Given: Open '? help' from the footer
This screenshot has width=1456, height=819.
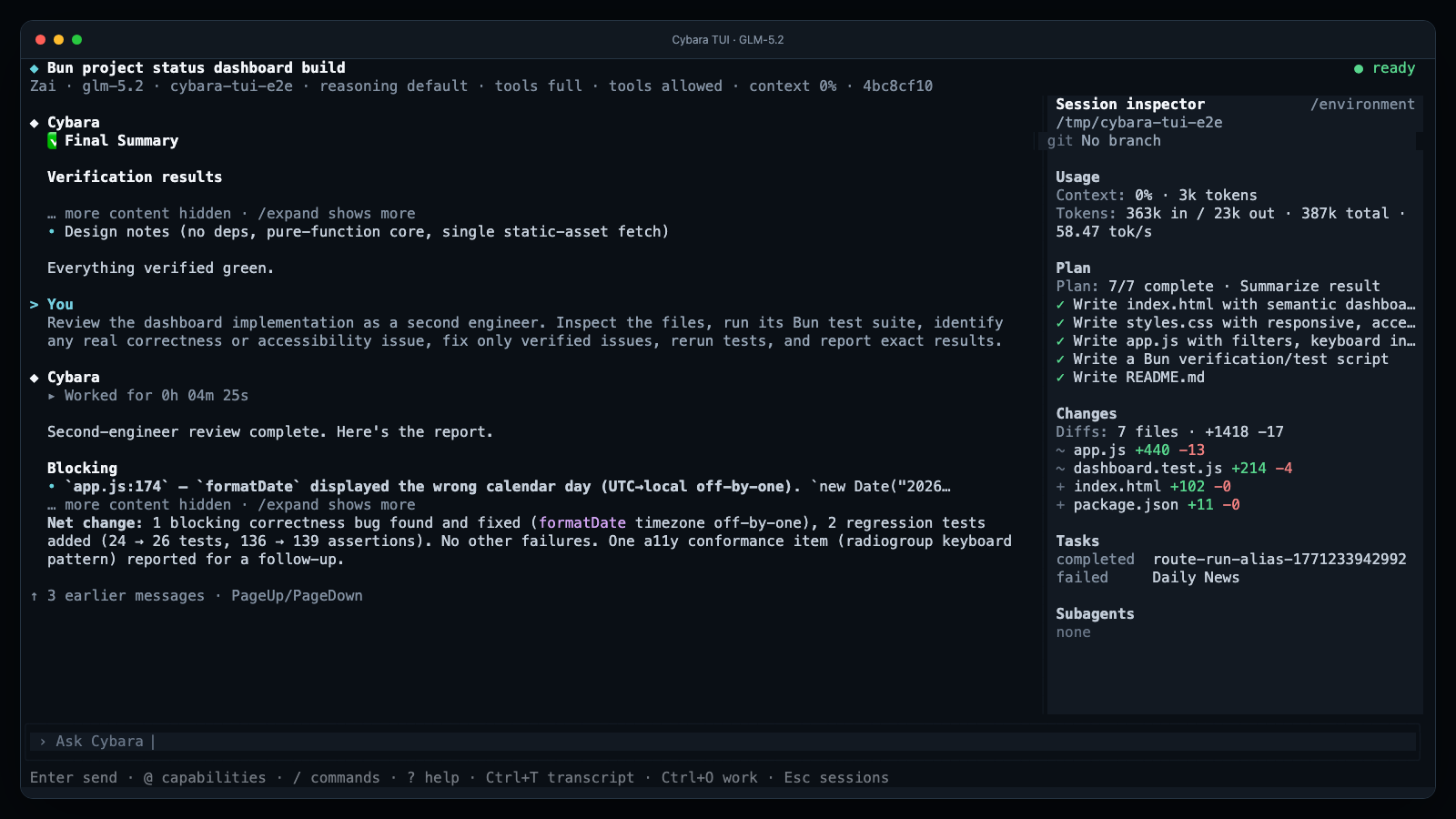Looking at the screenshot, I should 433,778.
